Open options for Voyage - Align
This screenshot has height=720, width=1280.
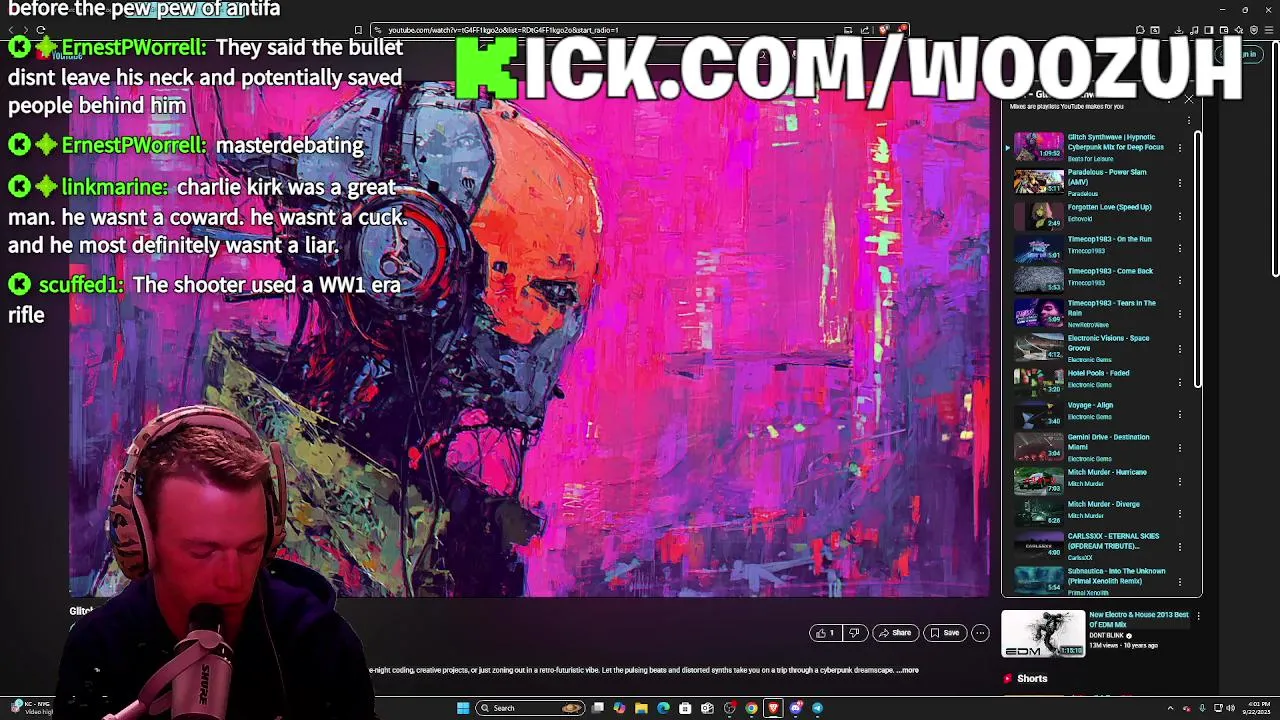(x=1180, y=414)
